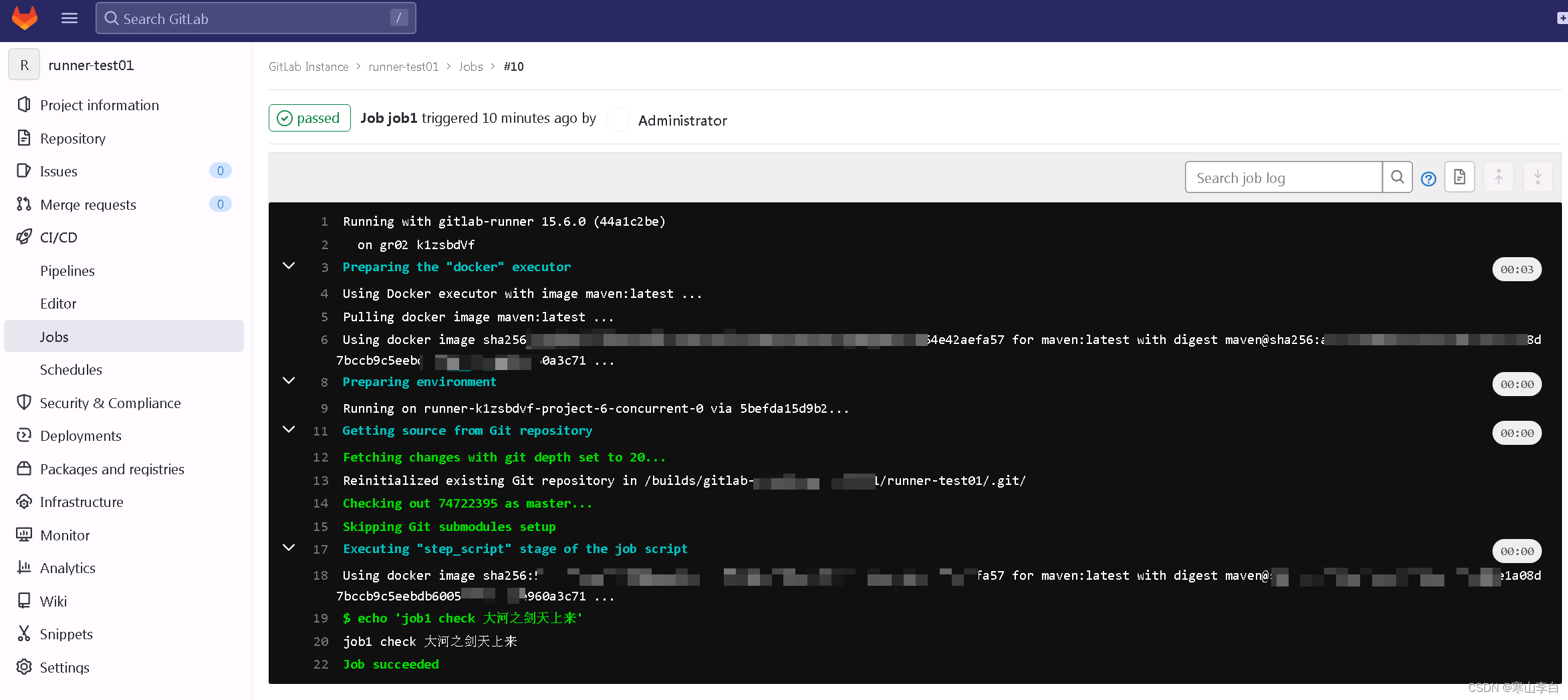Image resolution: width=1568 pixels, height=700 pixels.
Task: Click the Repository file icon
Action: click(x=24, y=138)
